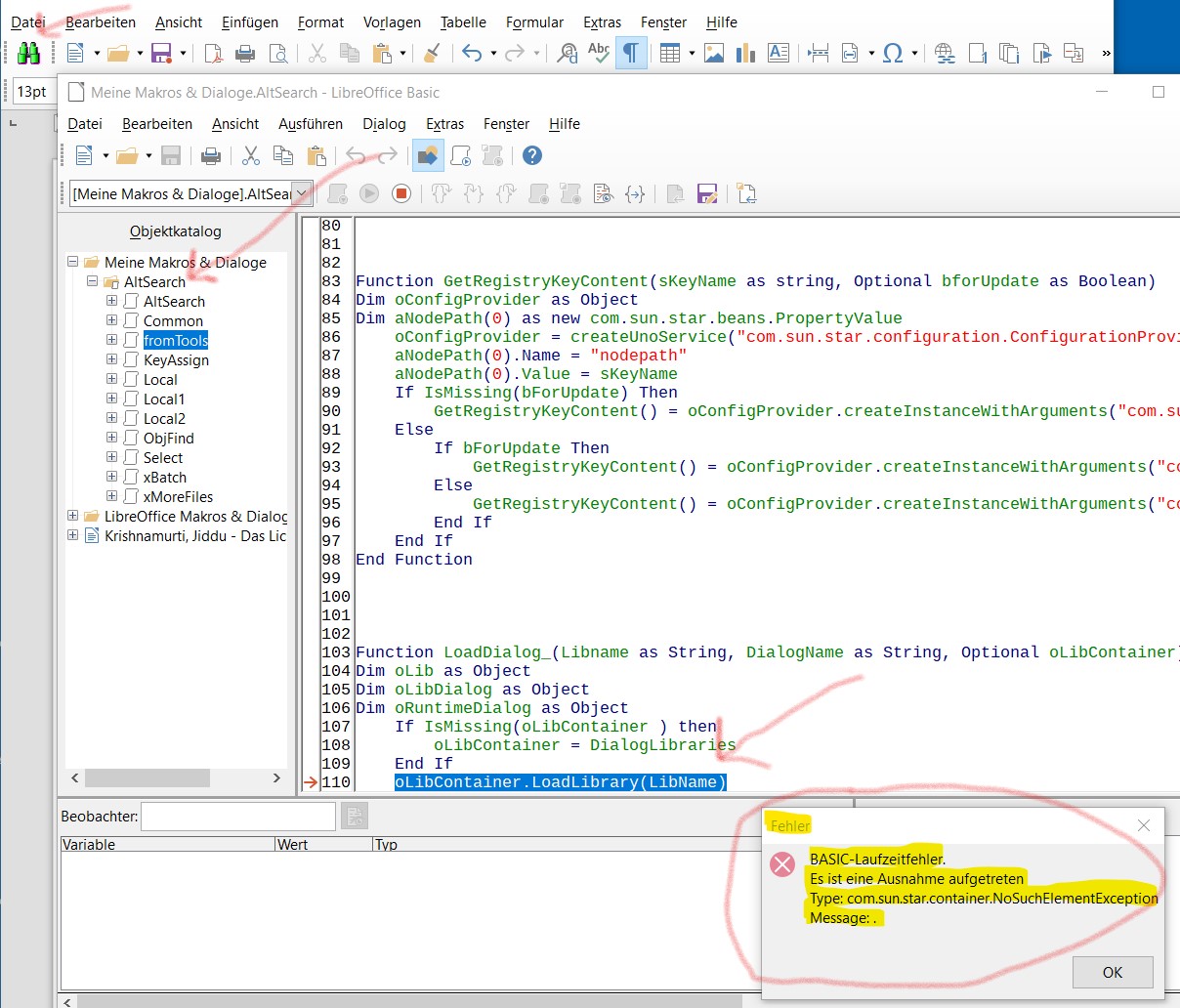Expand the fromTools module node
This screenshot has width=1180, height=1008.
coord(111,340)
